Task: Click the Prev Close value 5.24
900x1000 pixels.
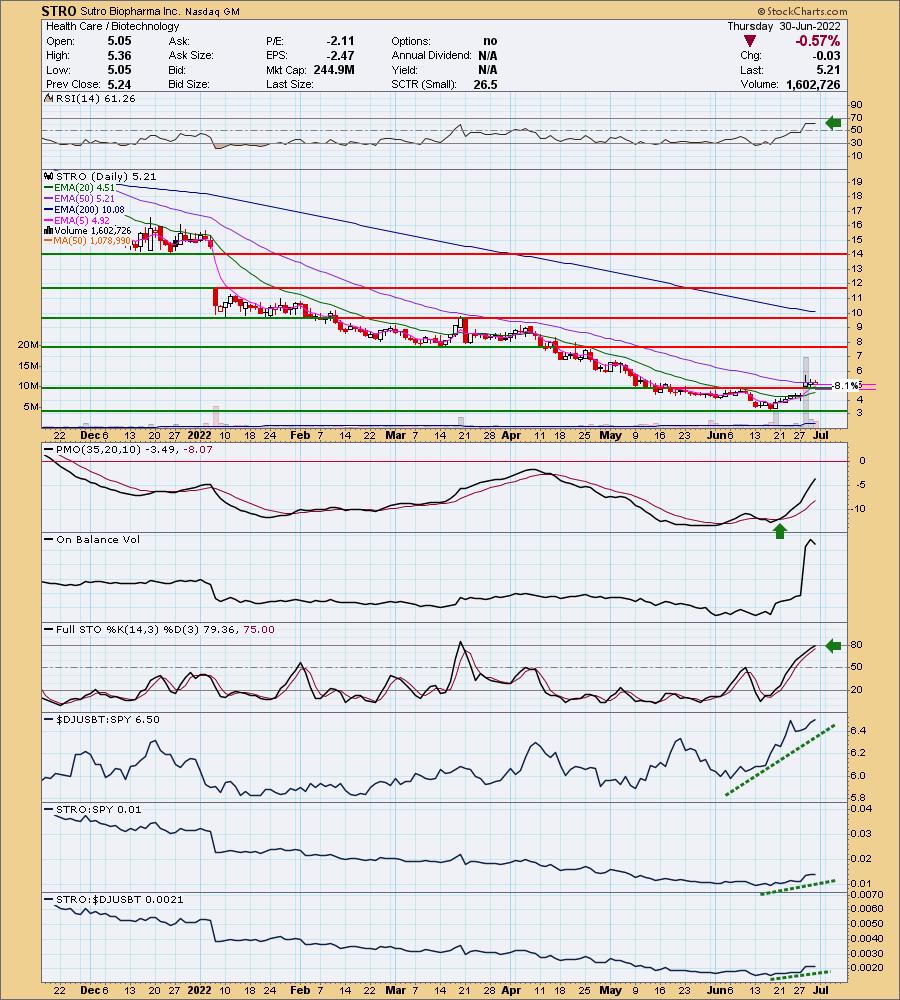Action: click(x=119, y=84)
